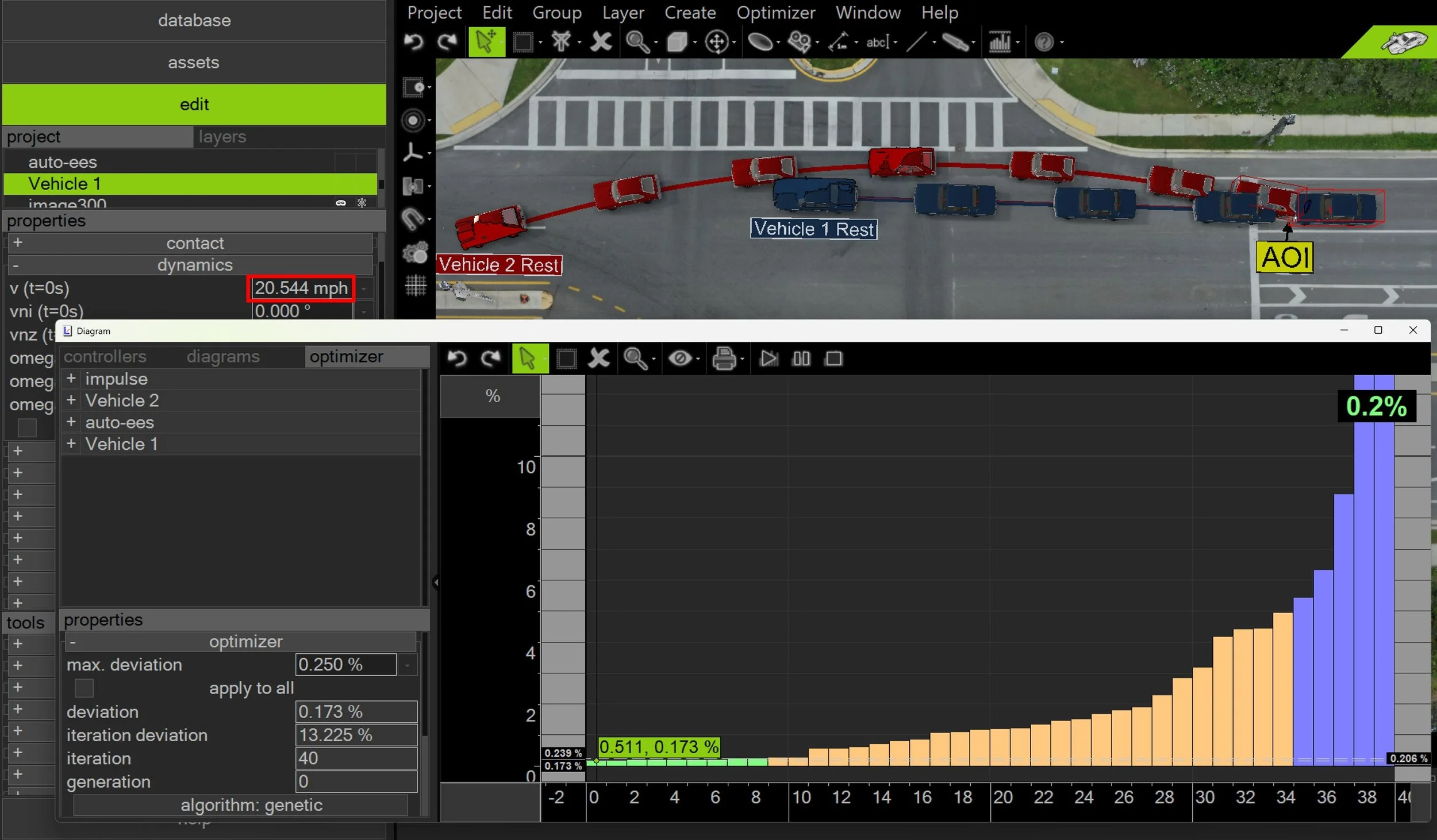Click the camera tool in main toolbar
This screenshot has height=840, width=1437.
pyautogui.click(x=798, y=42)
